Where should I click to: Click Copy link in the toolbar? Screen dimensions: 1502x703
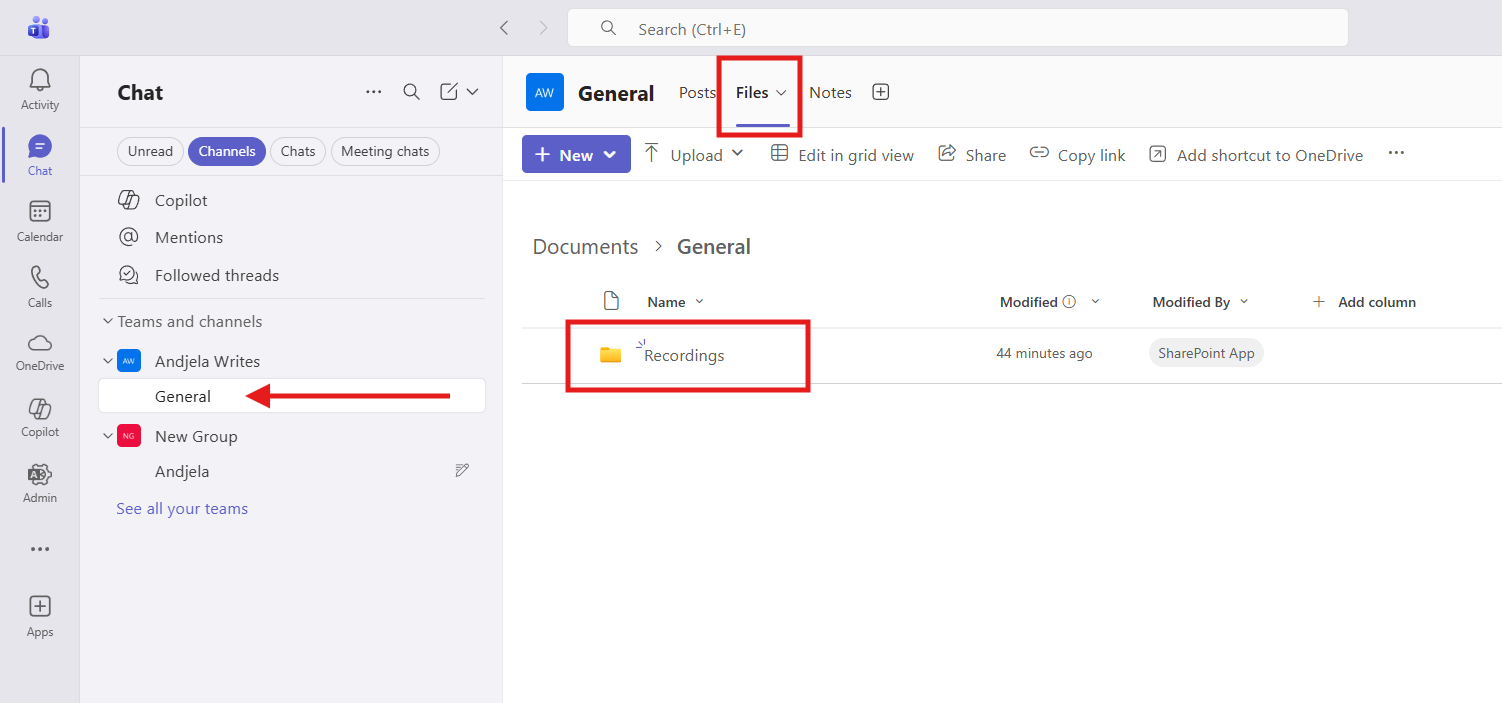(1078, 155)
